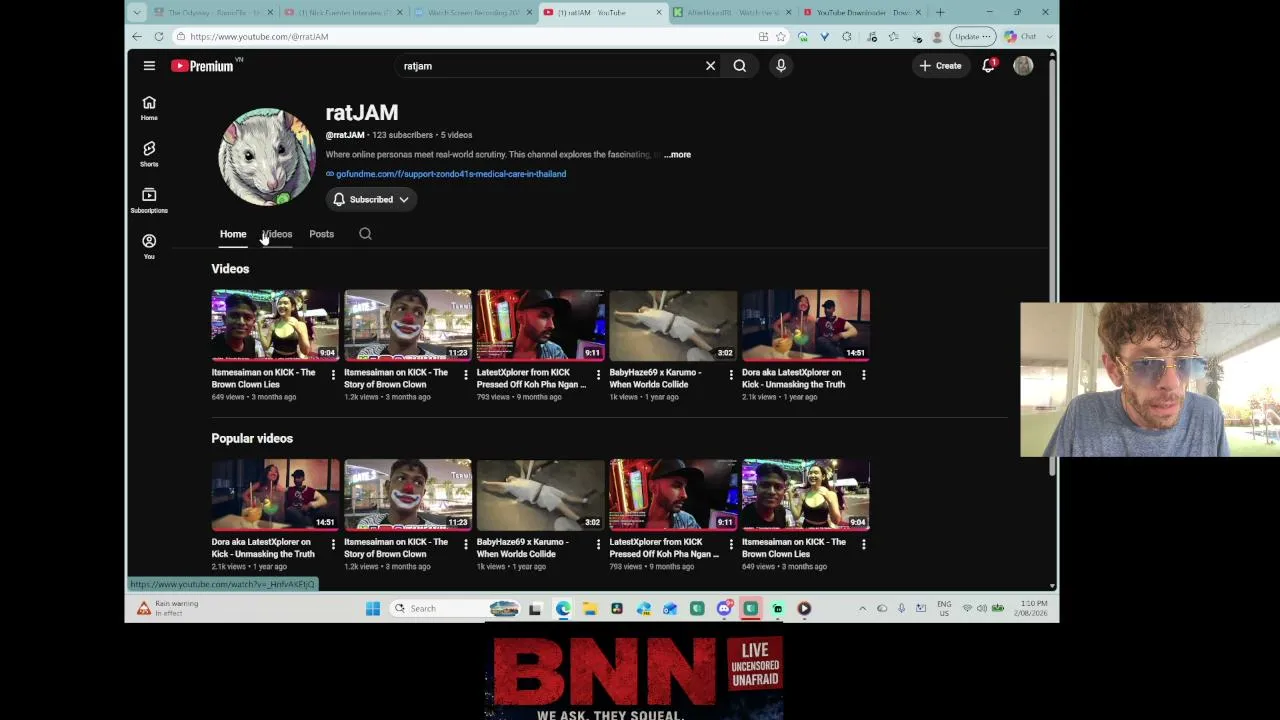Show hidden system tray icons chevron
The height and width of the screenshot is (720, 1280).
coord(862,608)
